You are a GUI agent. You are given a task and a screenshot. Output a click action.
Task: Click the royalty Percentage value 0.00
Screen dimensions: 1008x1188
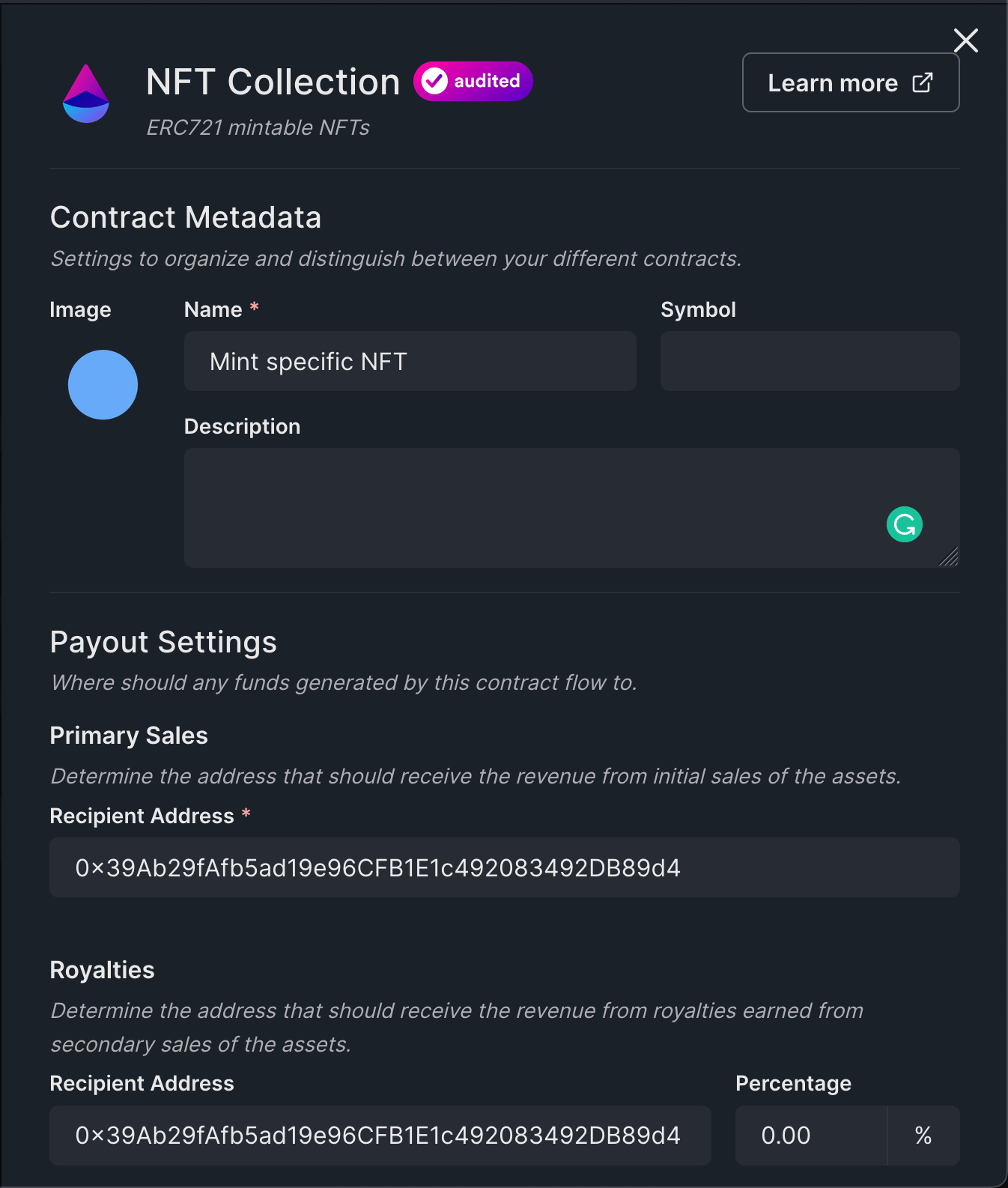786,1136
